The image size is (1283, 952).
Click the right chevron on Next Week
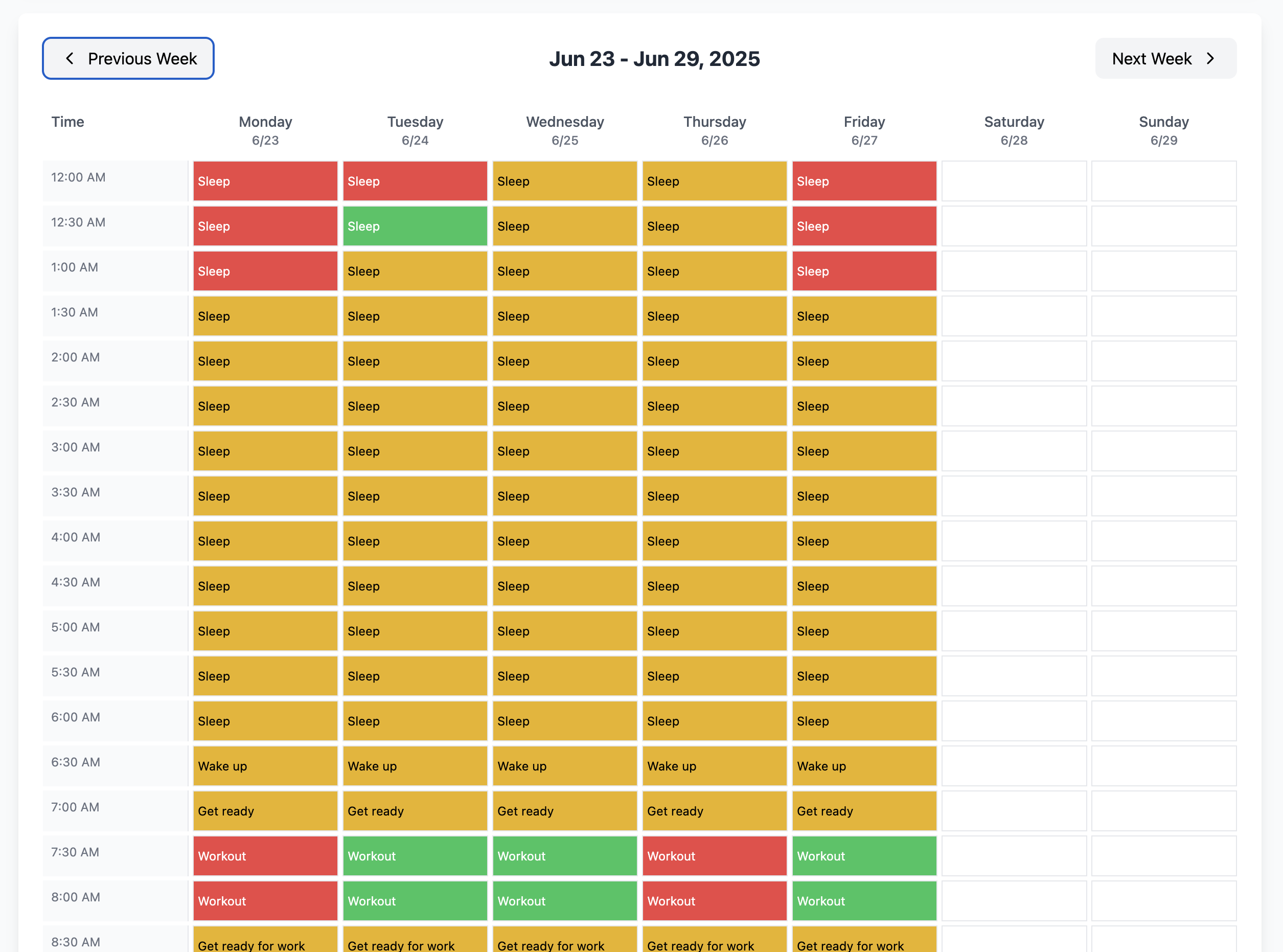pos(1210,58)
